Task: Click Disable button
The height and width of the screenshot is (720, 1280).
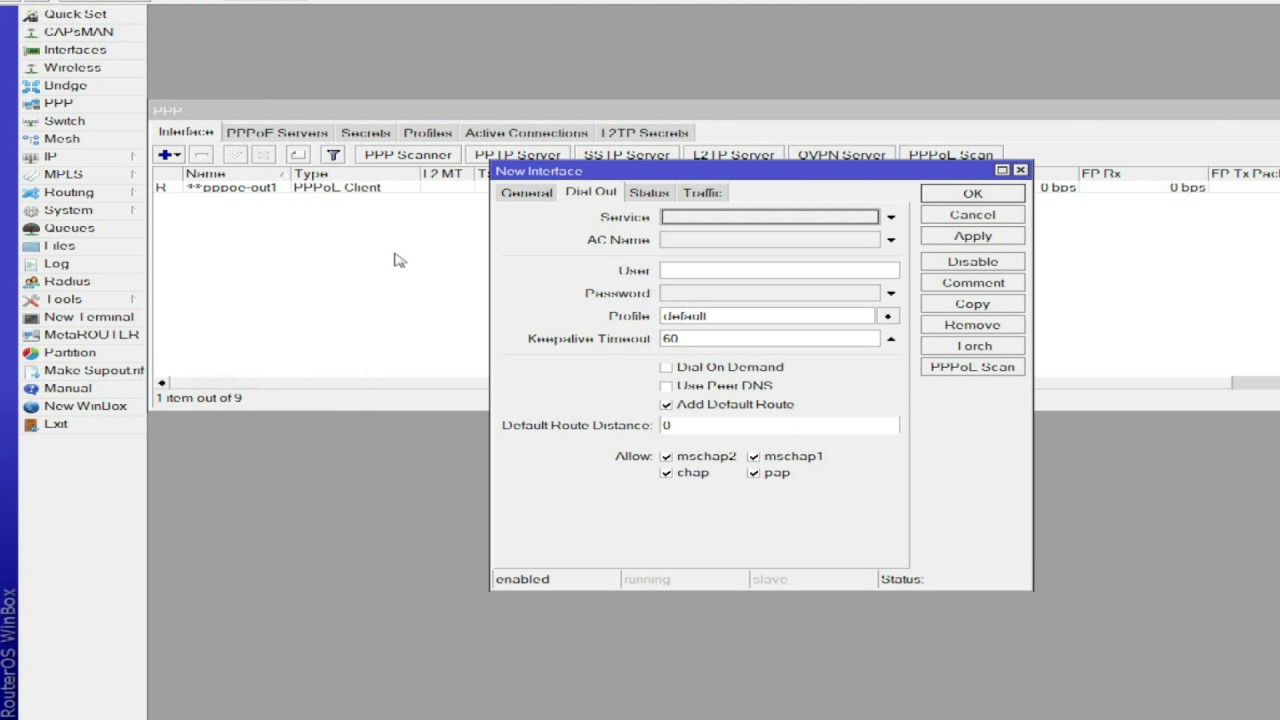Action: coord(973,262)
